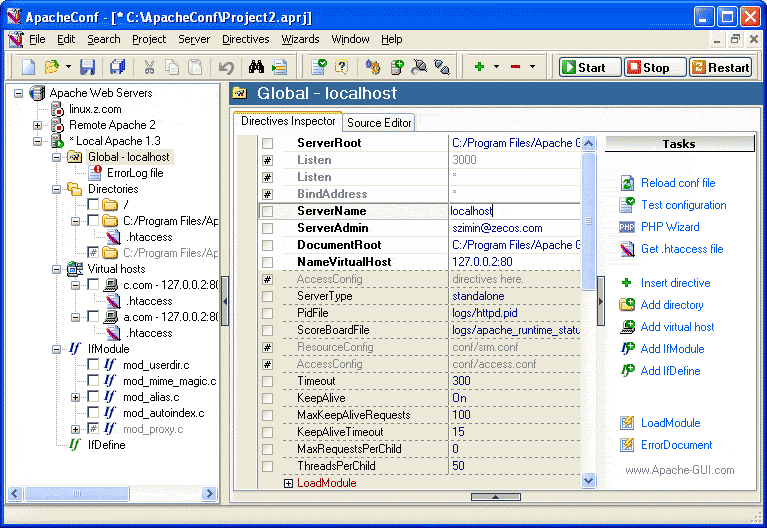Expand the LoadModule directive group
767x528 pixels.
[x=288, y=483]
